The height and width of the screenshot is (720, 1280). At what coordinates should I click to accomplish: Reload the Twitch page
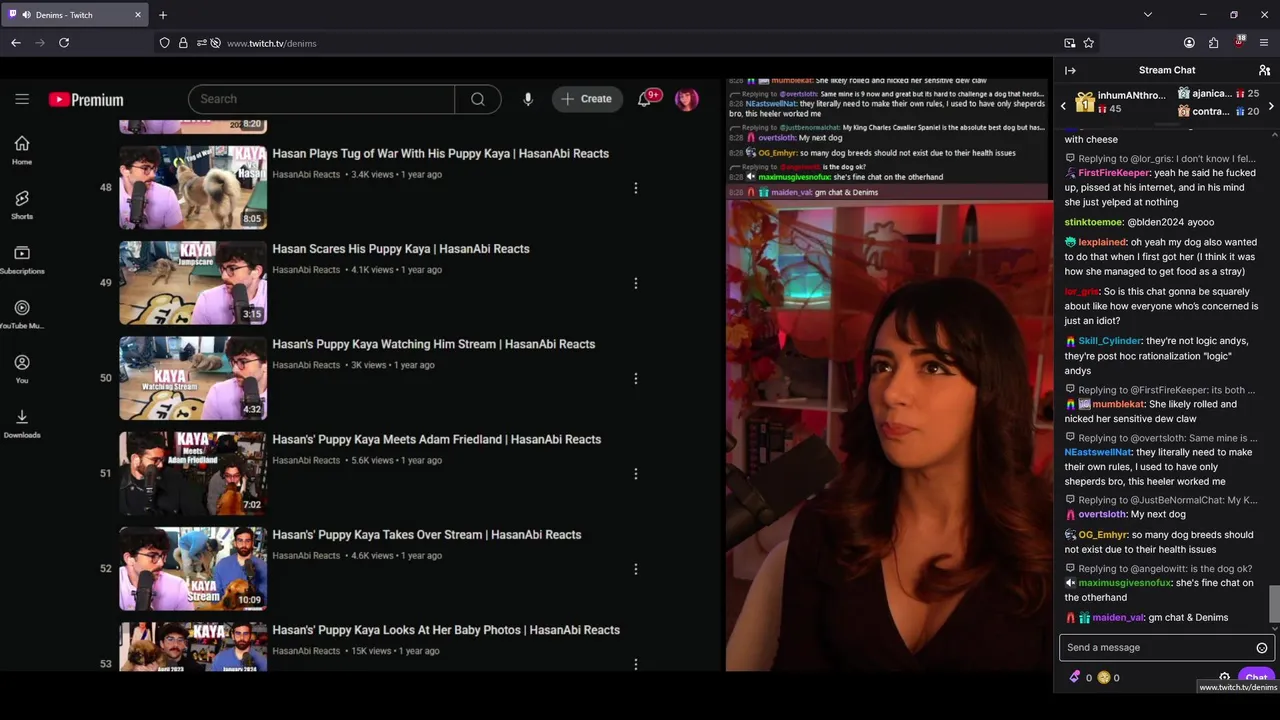(x=64, y=43)
